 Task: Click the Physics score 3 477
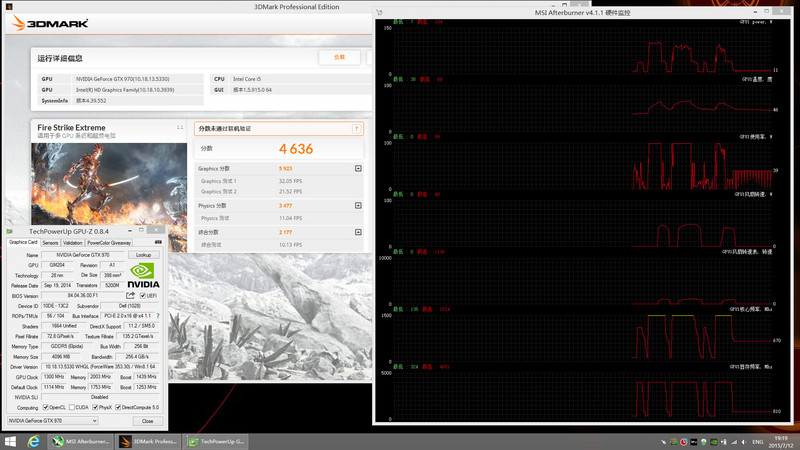[285, 206]
